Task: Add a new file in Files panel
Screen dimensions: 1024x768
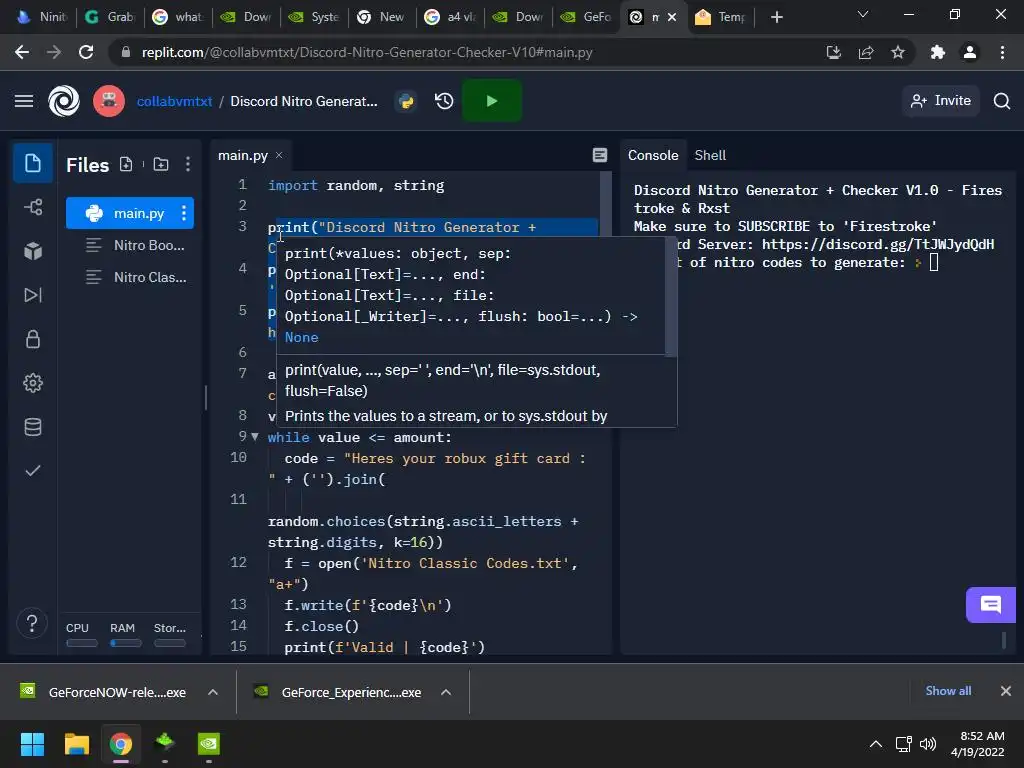Action: 126,165
